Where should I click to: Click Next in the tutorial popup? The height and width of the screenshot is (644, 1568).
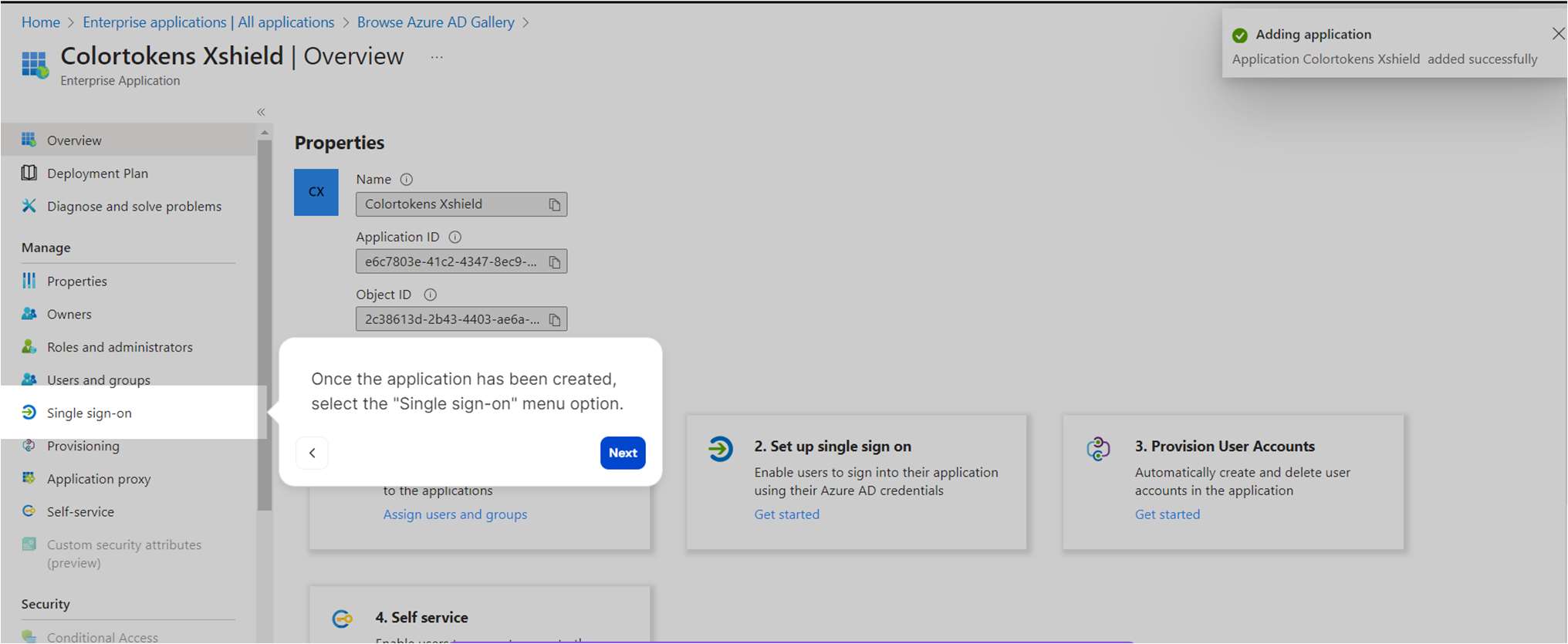tap(623, 453)
